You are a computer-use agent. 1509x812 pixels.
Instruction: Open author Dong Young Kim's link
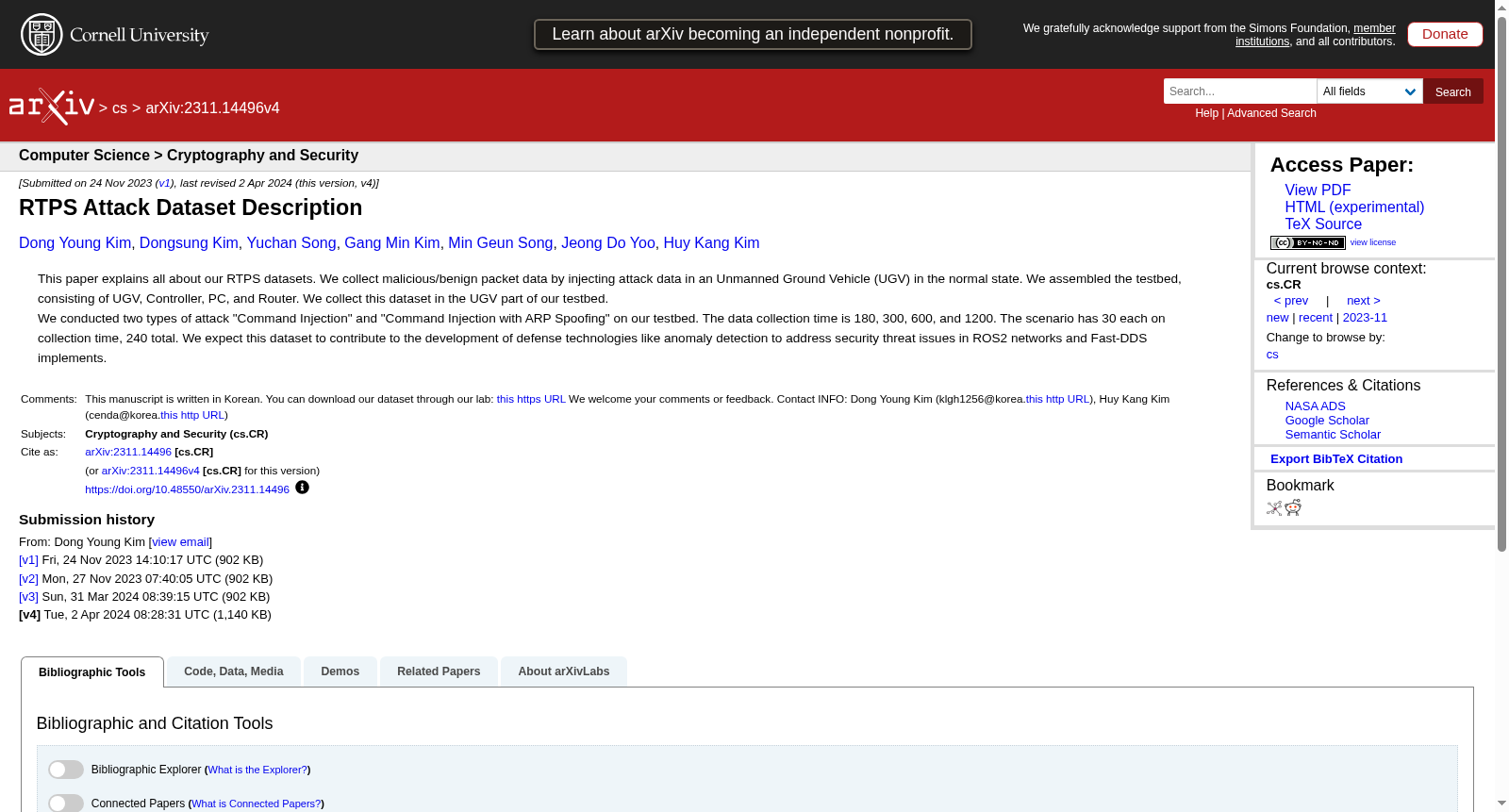click(x=75, y=243)
